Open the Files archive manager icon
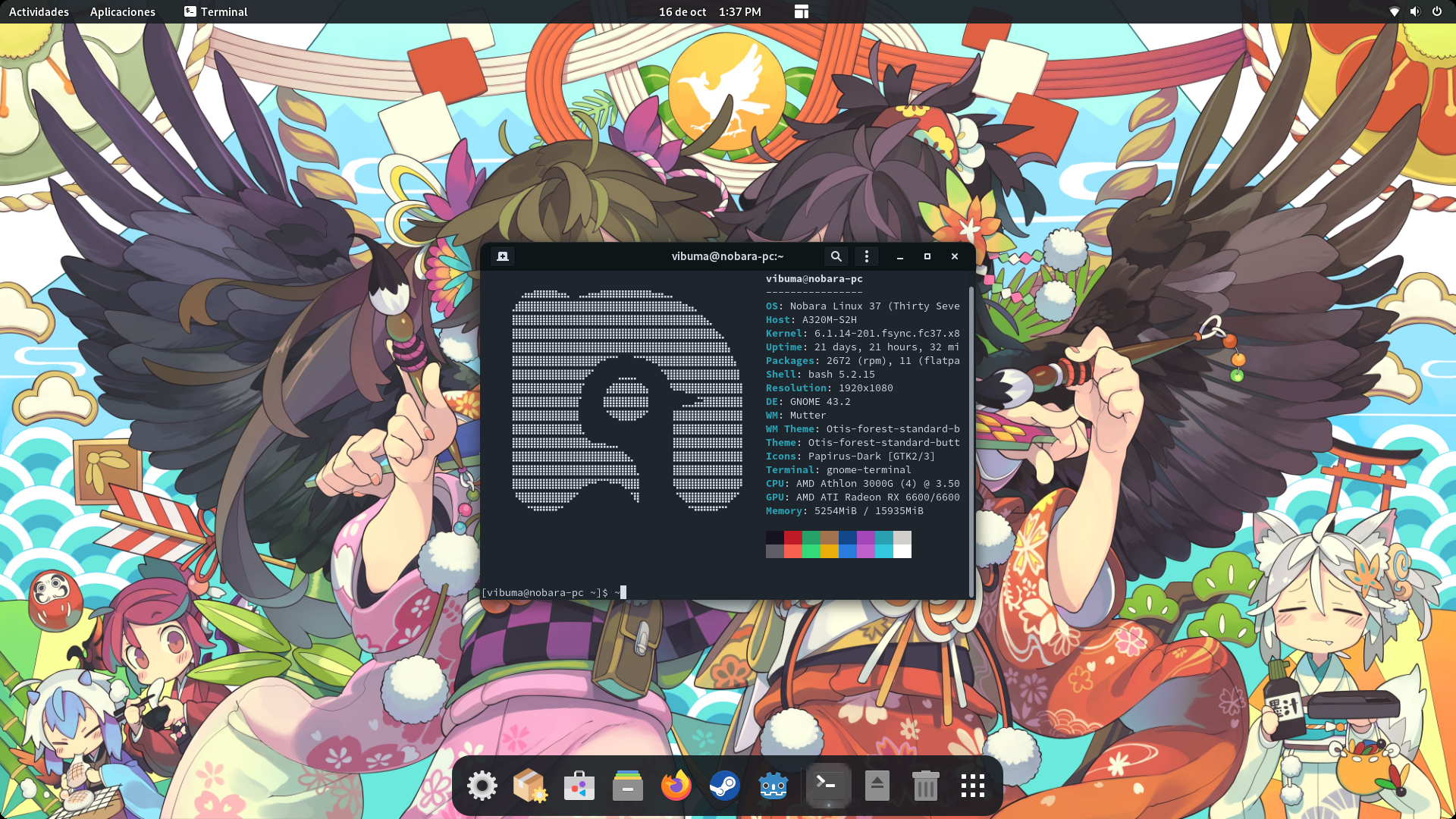This screenshot has height=819, width=1456. (x=628, y=785)
